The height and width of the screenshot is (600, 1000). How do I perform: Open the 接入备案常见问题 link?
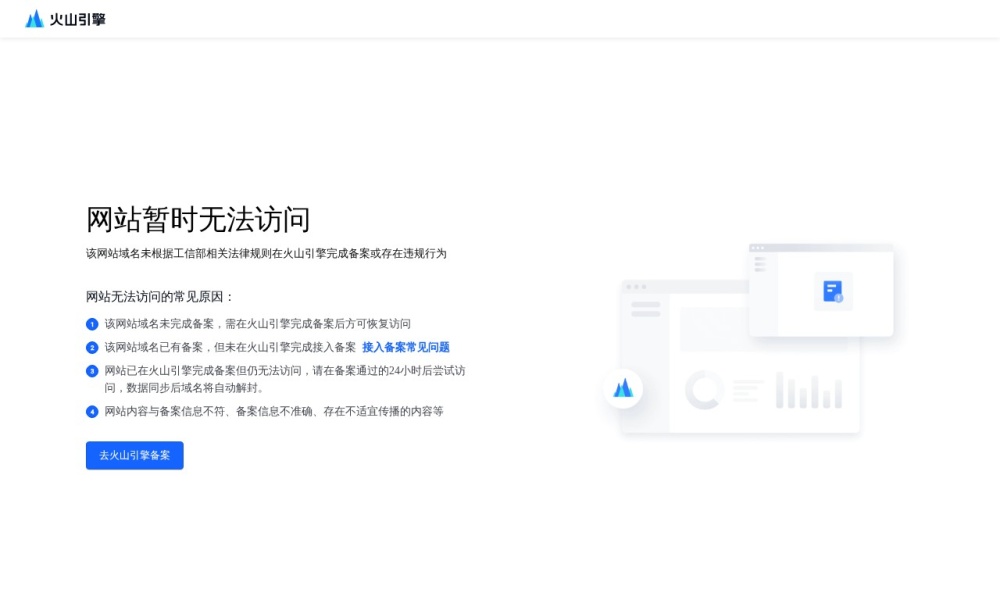pos(406,347)
